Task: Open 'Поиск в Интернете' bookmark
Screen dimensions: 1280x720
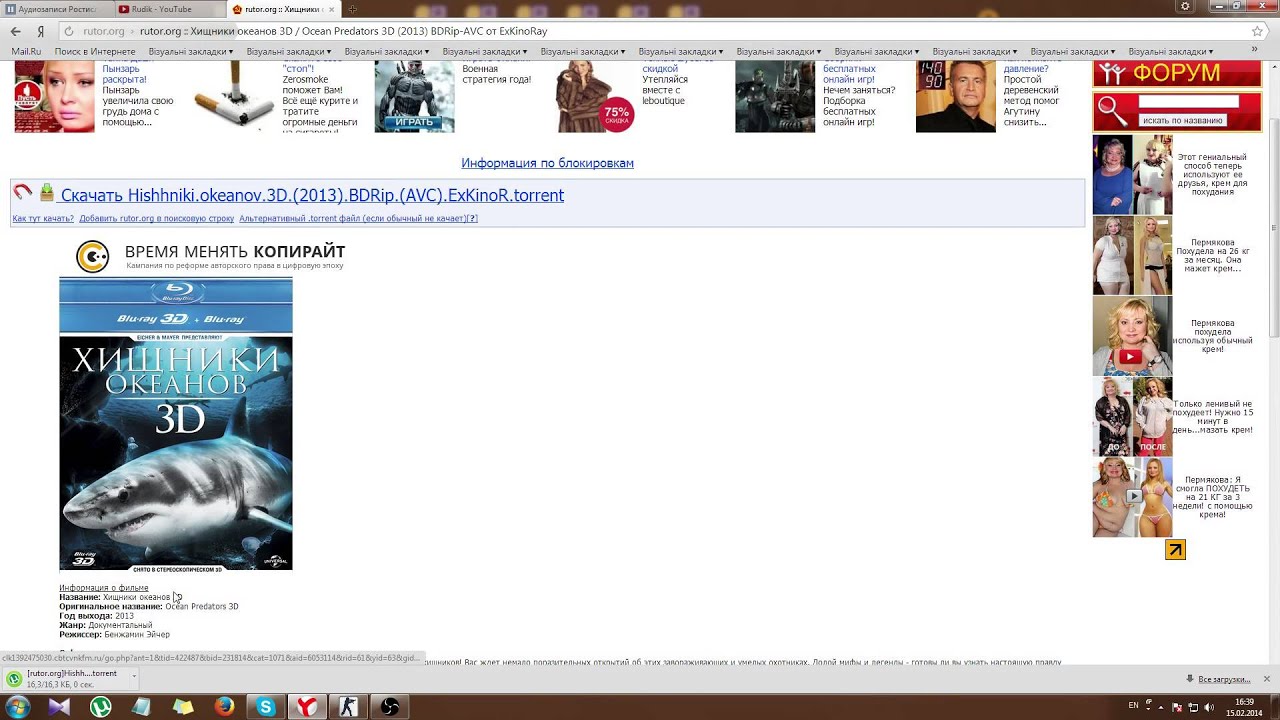Action: click(x=95, y=51)
